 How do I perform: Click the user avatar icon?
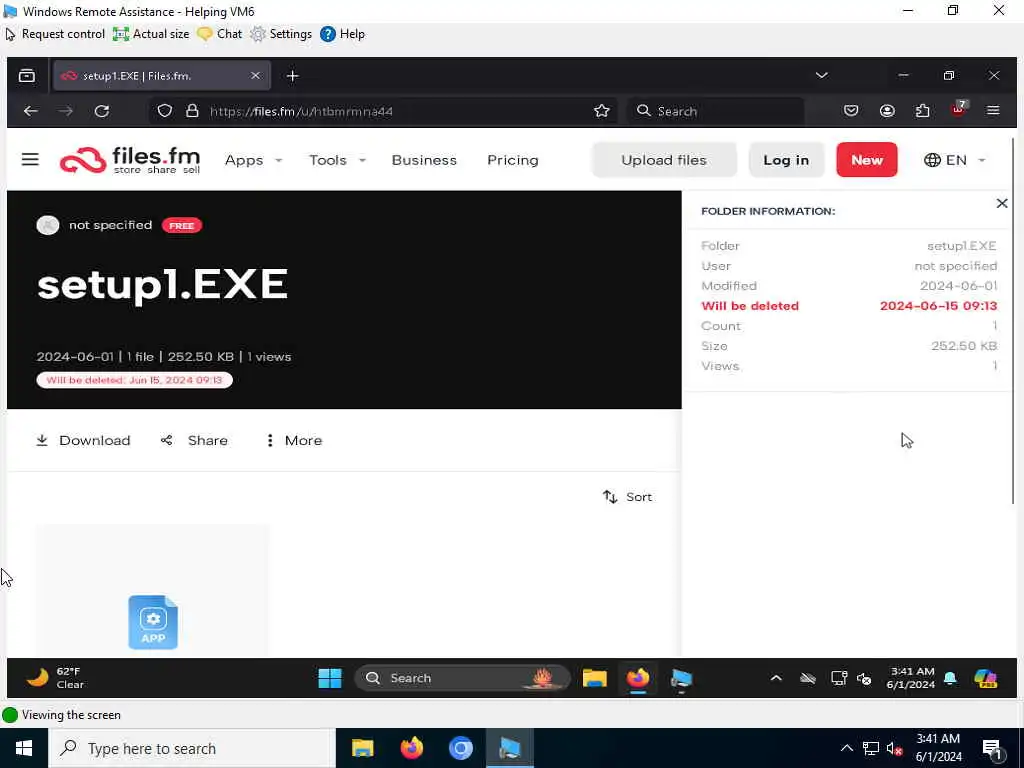pyautogui.click(x=48, y=225)
